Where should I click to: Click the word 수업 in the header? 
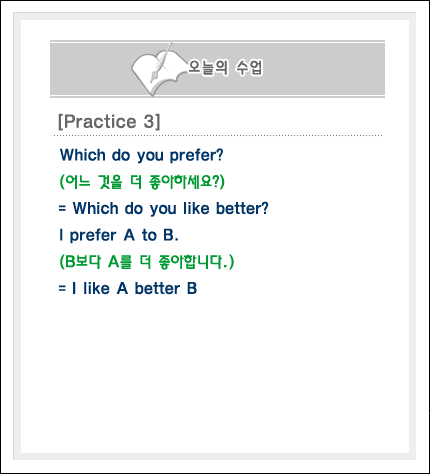tap(249, 68)
